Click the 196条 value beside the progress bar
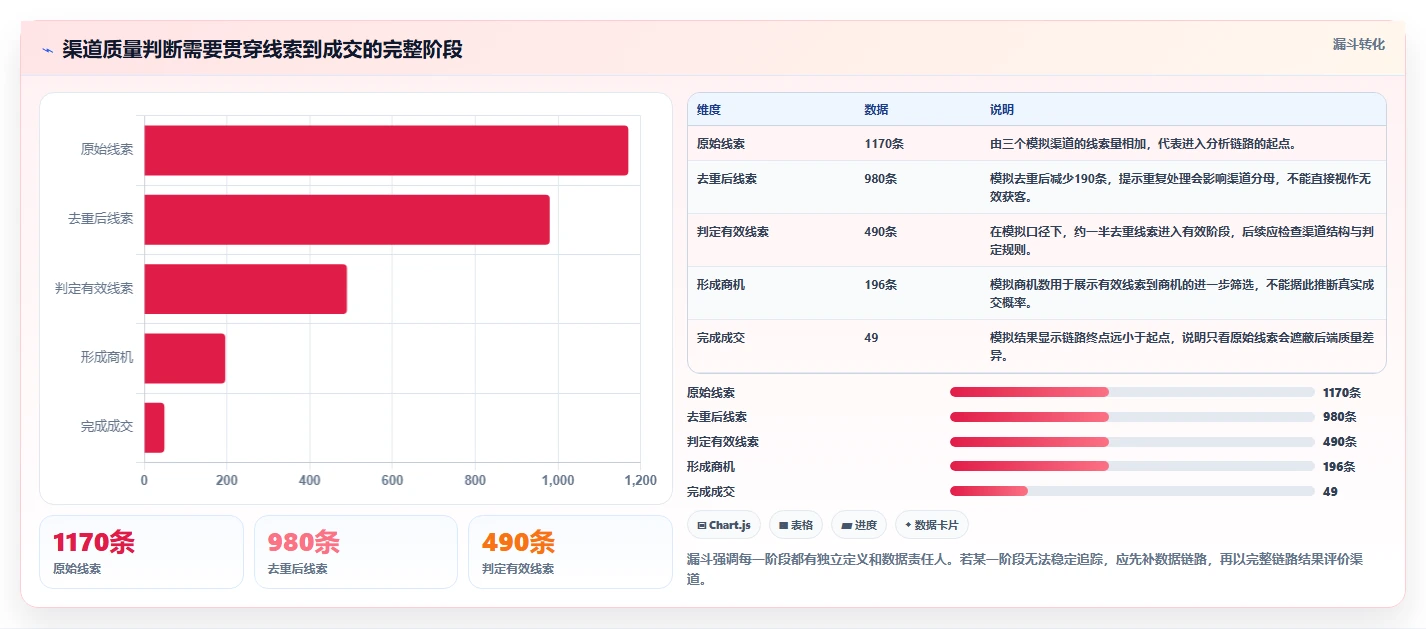 click(x=1339, y=467)
